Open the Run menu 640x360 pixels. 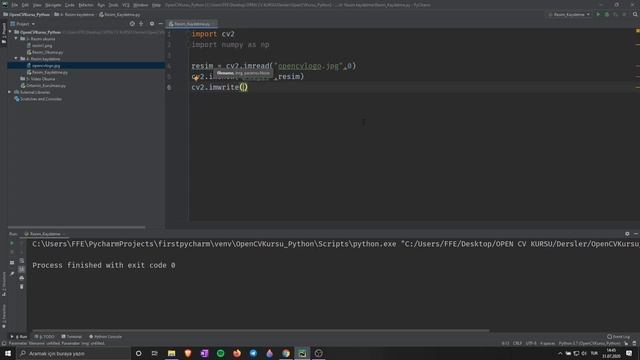101,5
